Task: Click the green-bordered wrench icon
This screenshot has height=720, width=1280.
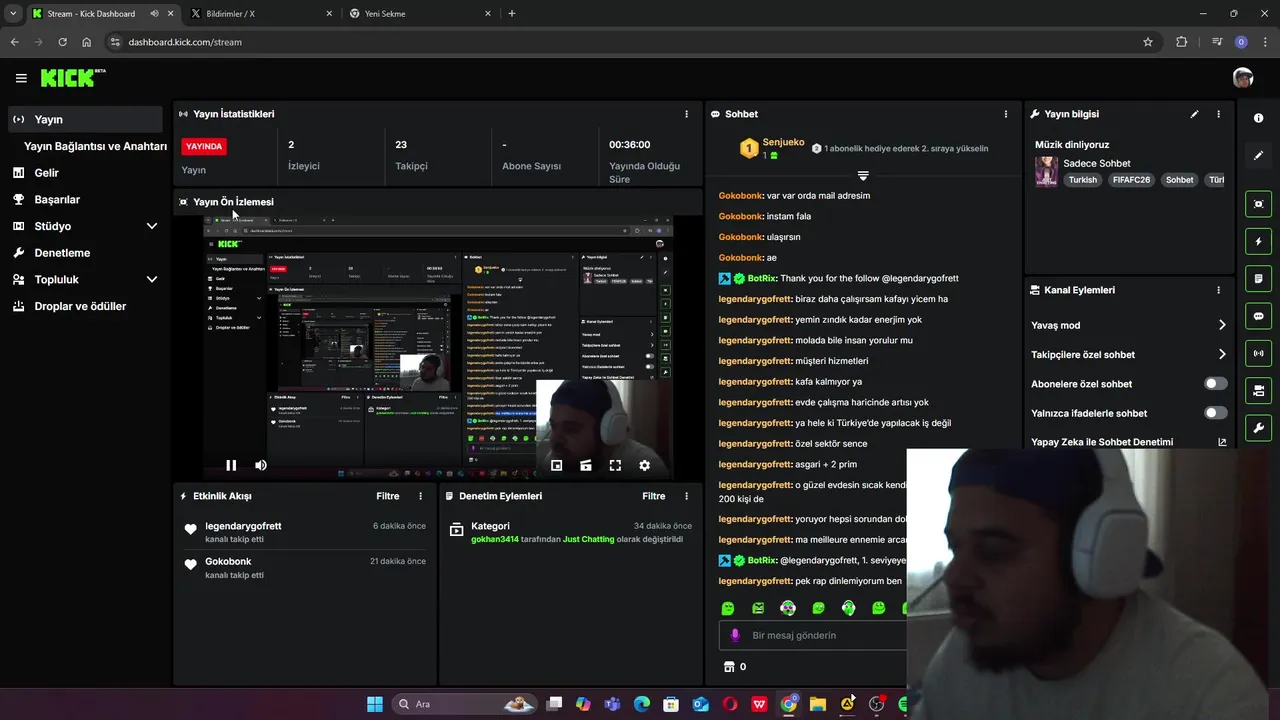Action: pyautogui.click(x=1258, y=428)
